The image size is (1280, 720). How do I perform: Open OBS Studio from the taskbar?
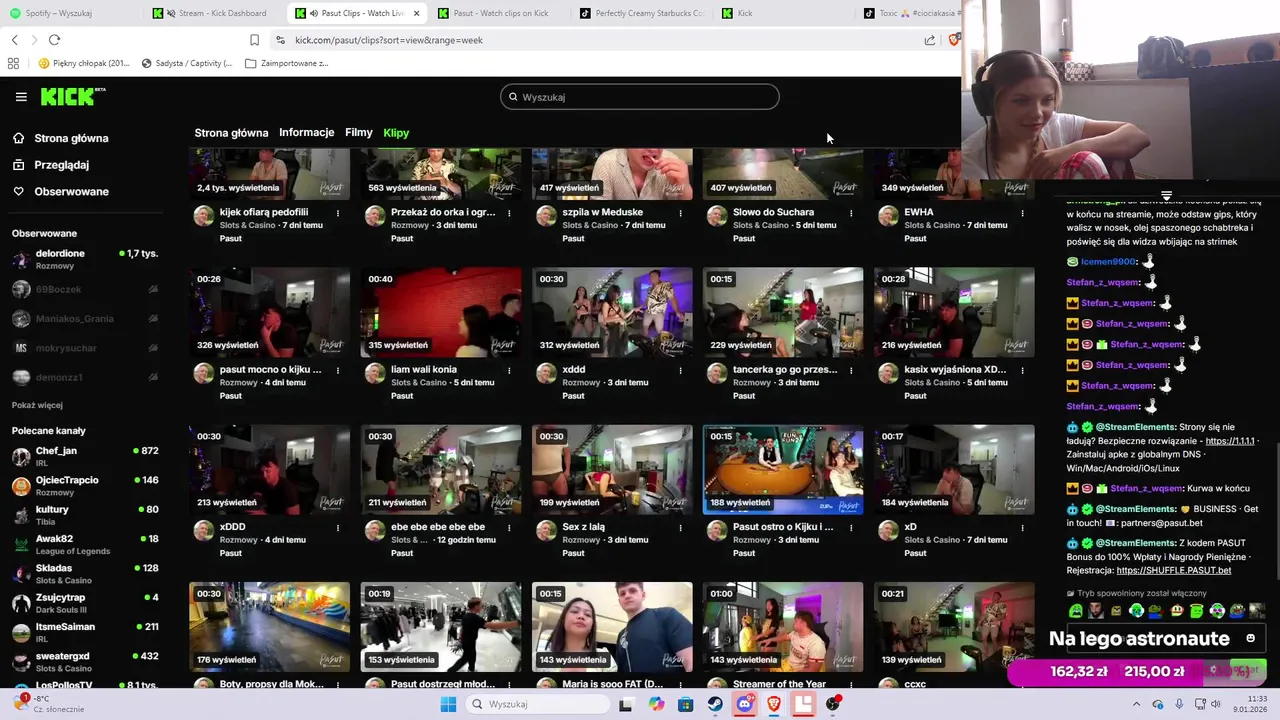[x=833, y=704]
